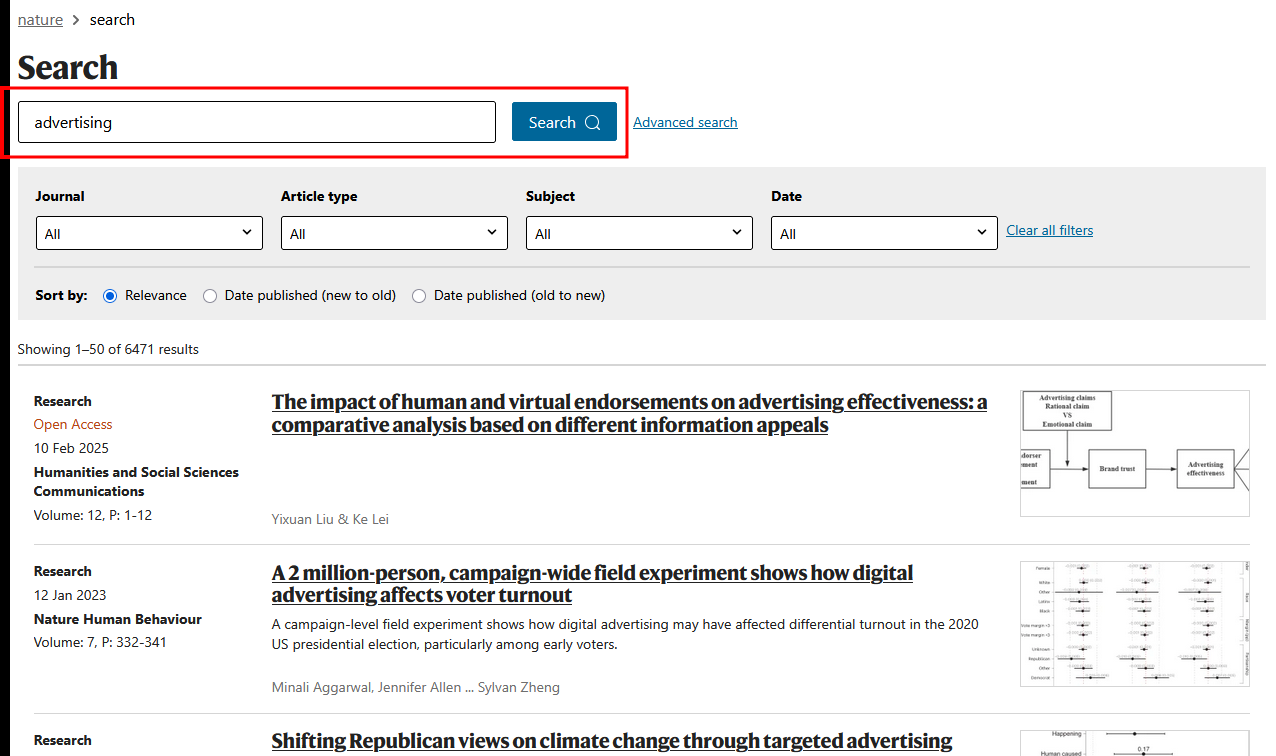Open the Advanced search link
1276x756 pixels.
(685, 122)
